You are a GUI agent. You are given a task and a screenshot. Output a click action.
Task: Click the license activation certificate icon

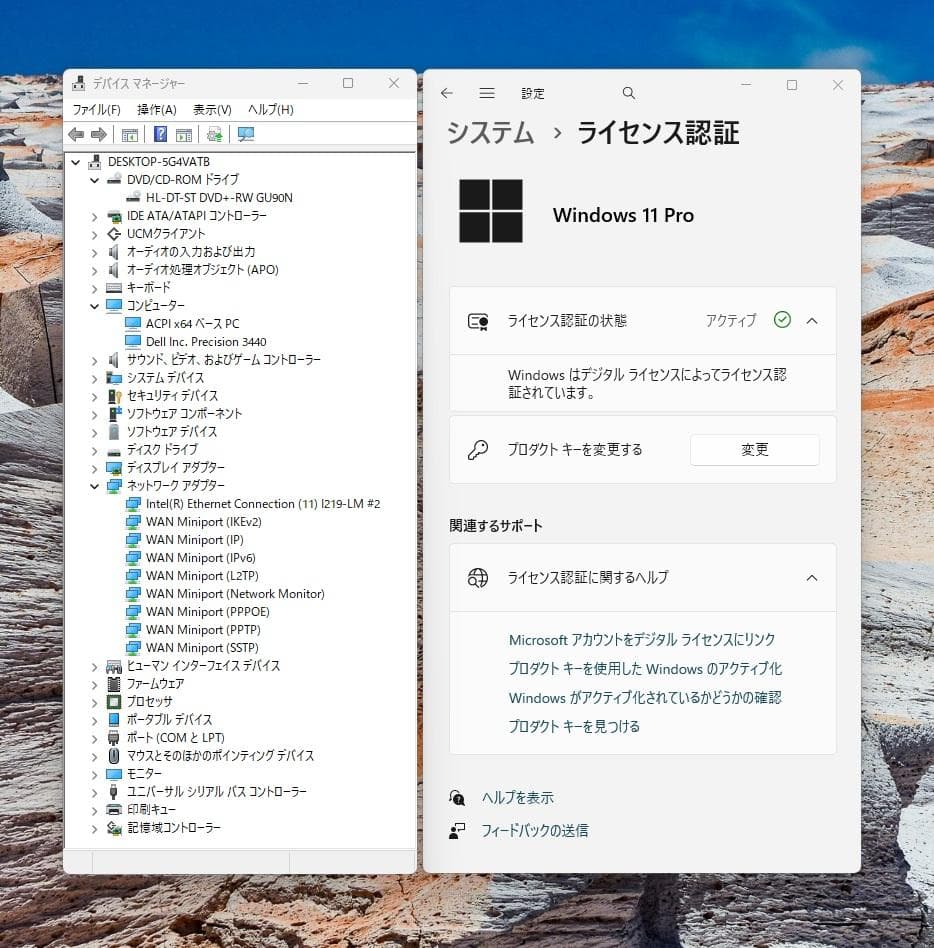coord(478,321)
